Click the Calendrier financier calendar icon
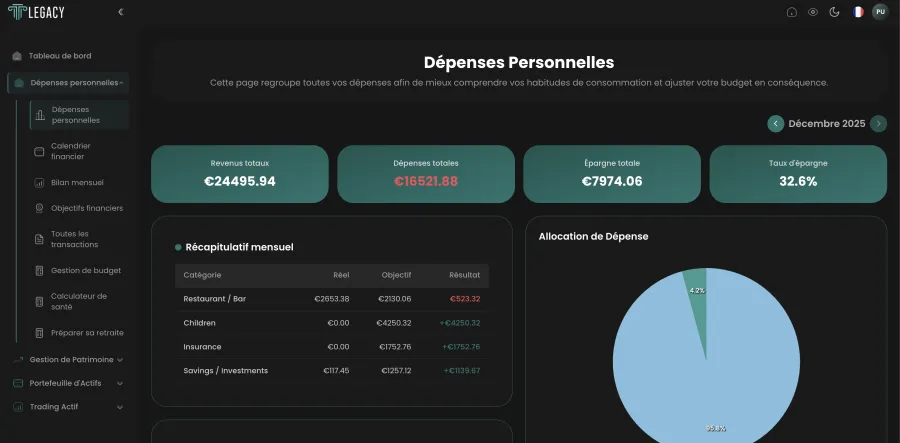Image resolution: width=900 pixels, height=443 pixels. 39,152
